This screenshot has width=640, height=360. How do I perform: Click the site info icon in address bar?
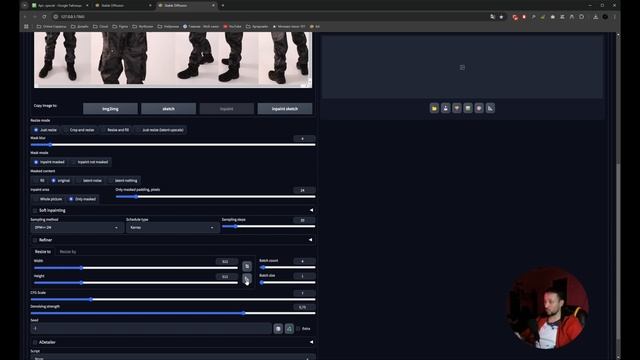(x=56, y=17)
